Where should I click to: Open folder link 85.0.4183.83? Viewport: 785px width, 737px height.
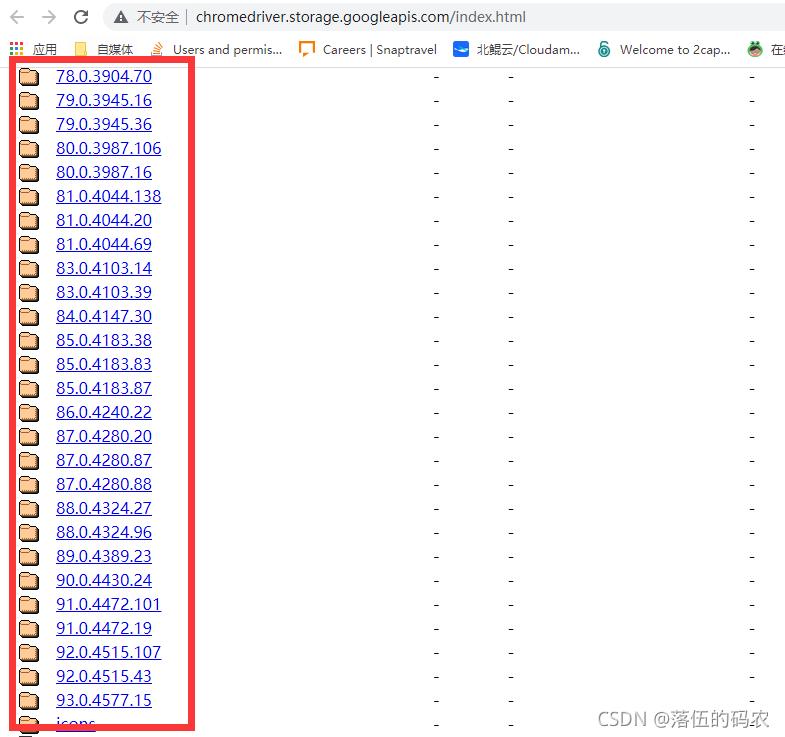pyautogui.click(x=104, y=364)
